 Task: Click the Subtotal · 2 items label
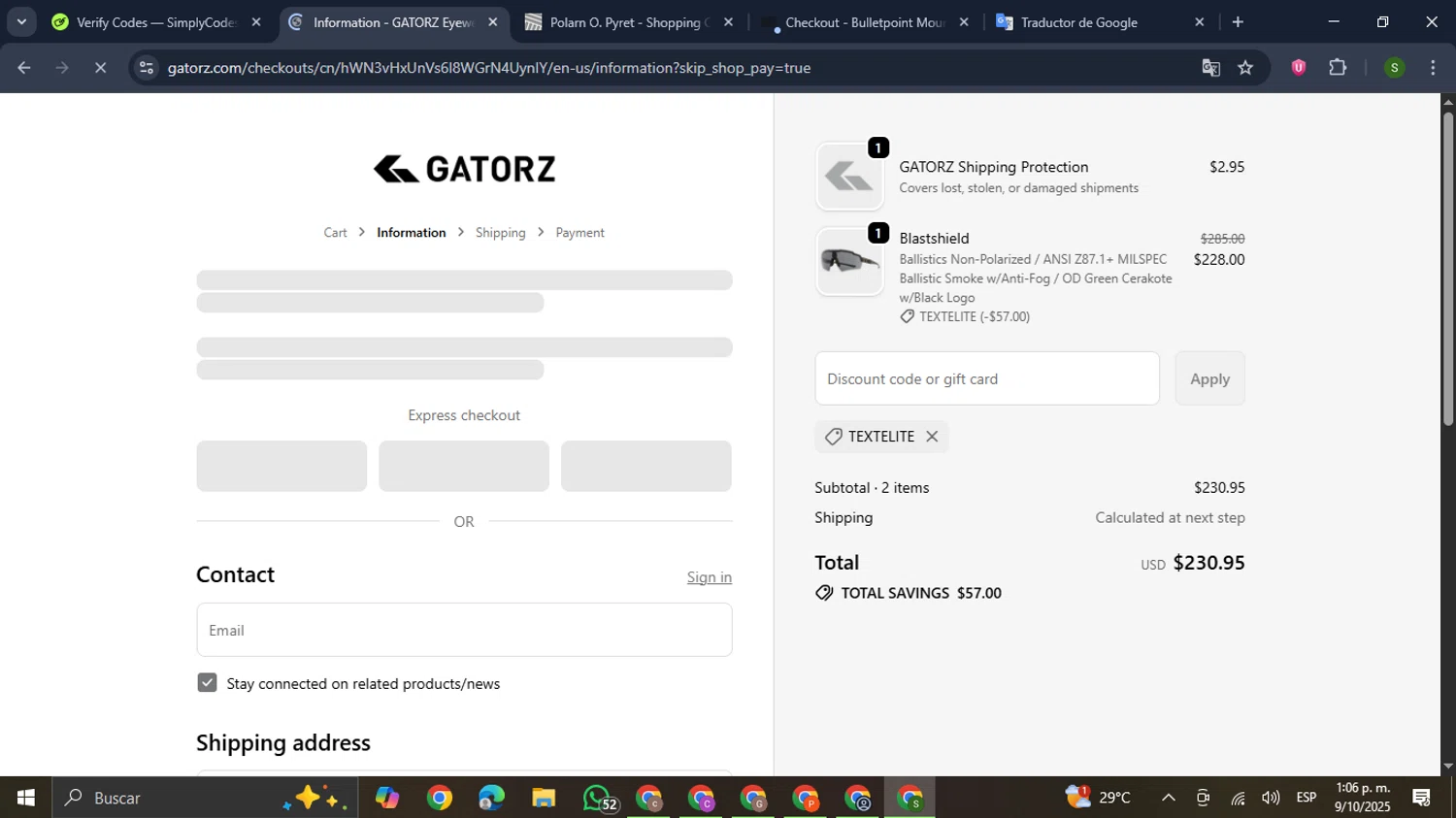click(x=872, y=488)
